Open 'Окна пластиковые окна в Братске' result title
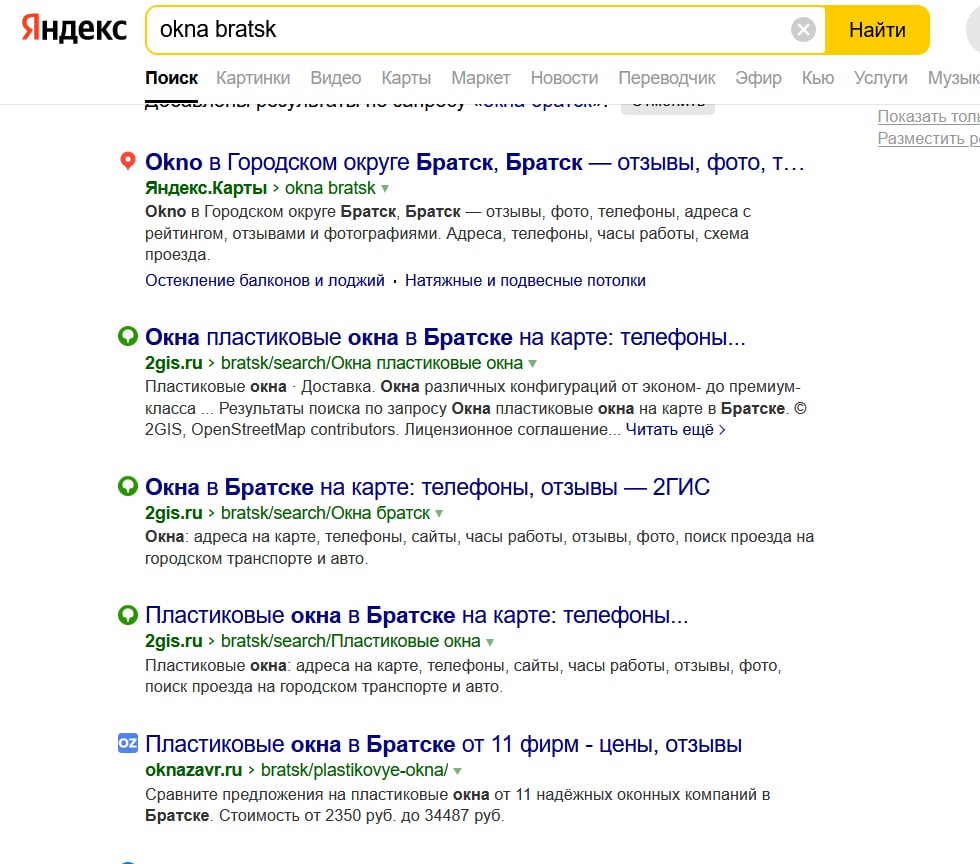The width and height of the screenshot is (980, 864). [x=445, y=338]
